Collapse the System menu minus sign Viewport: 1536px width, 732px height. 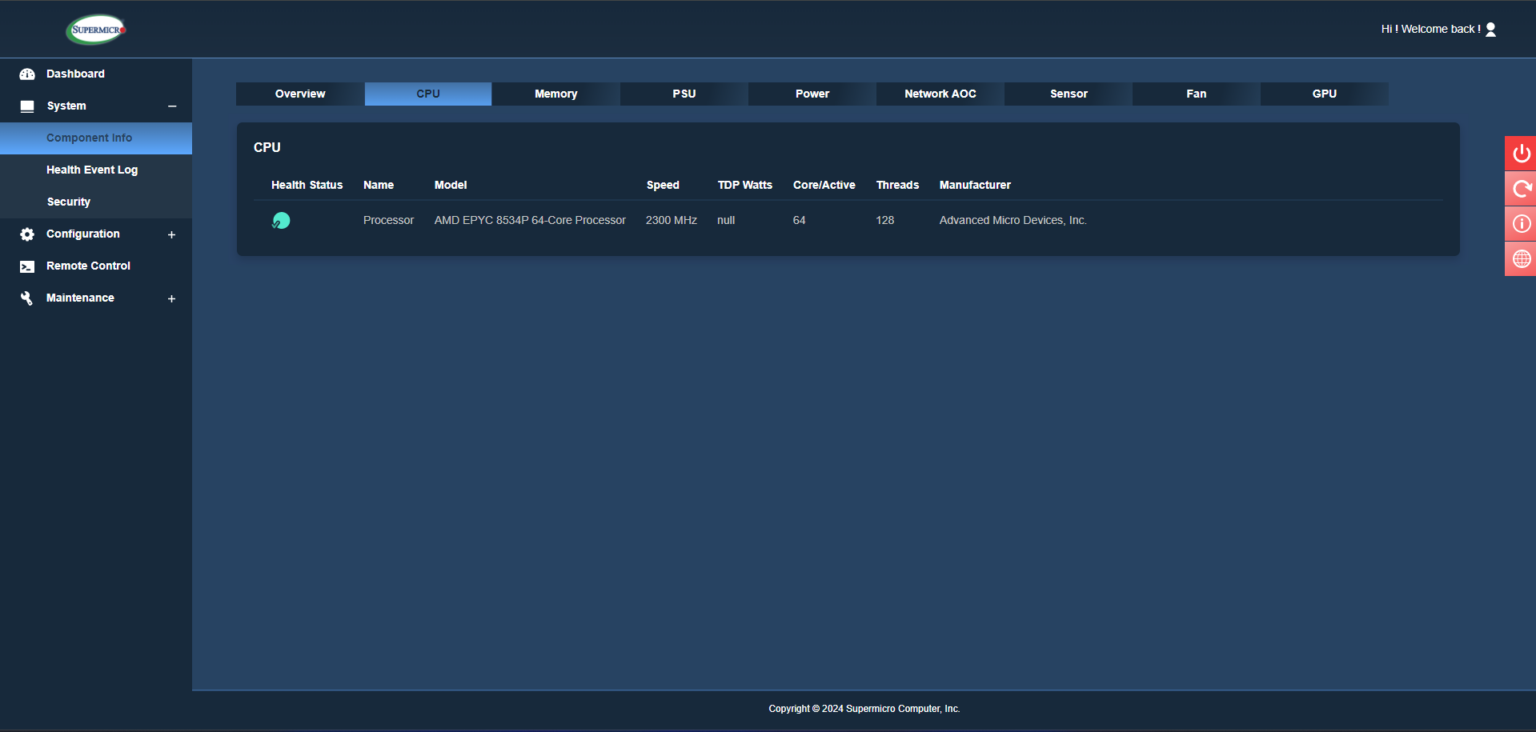(172, 106)
